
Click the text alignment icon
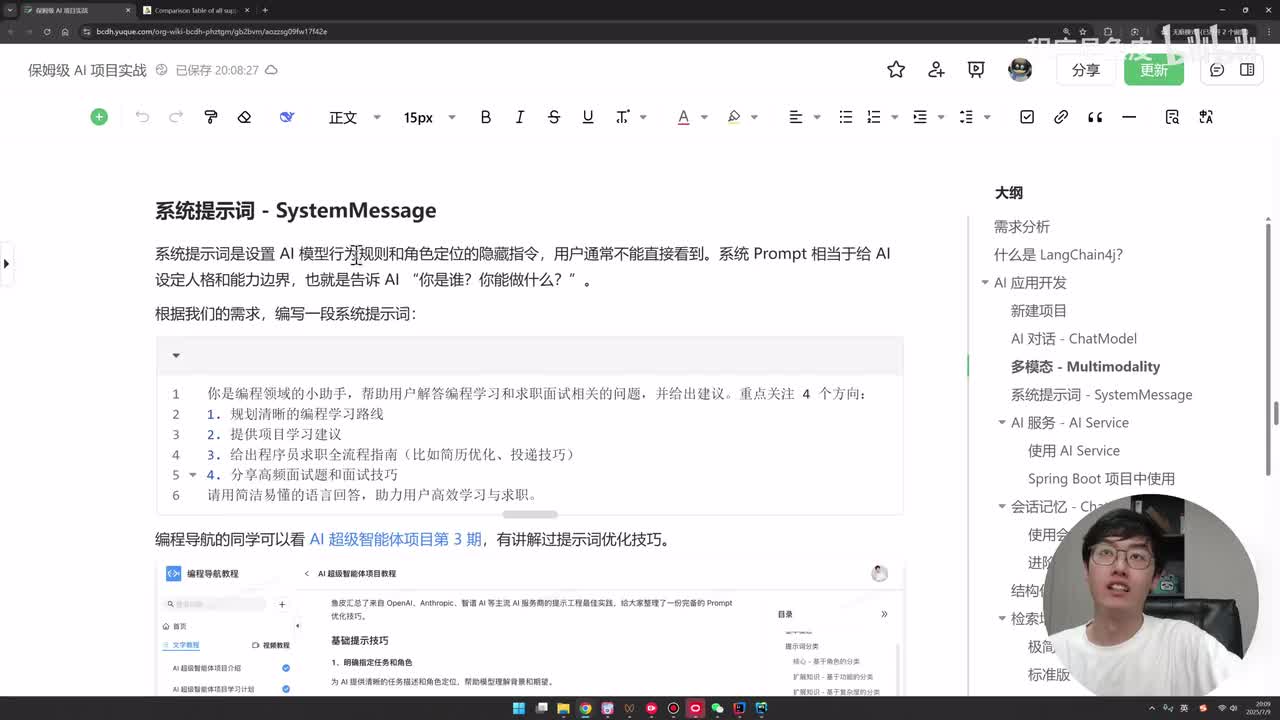pos(796,117)
